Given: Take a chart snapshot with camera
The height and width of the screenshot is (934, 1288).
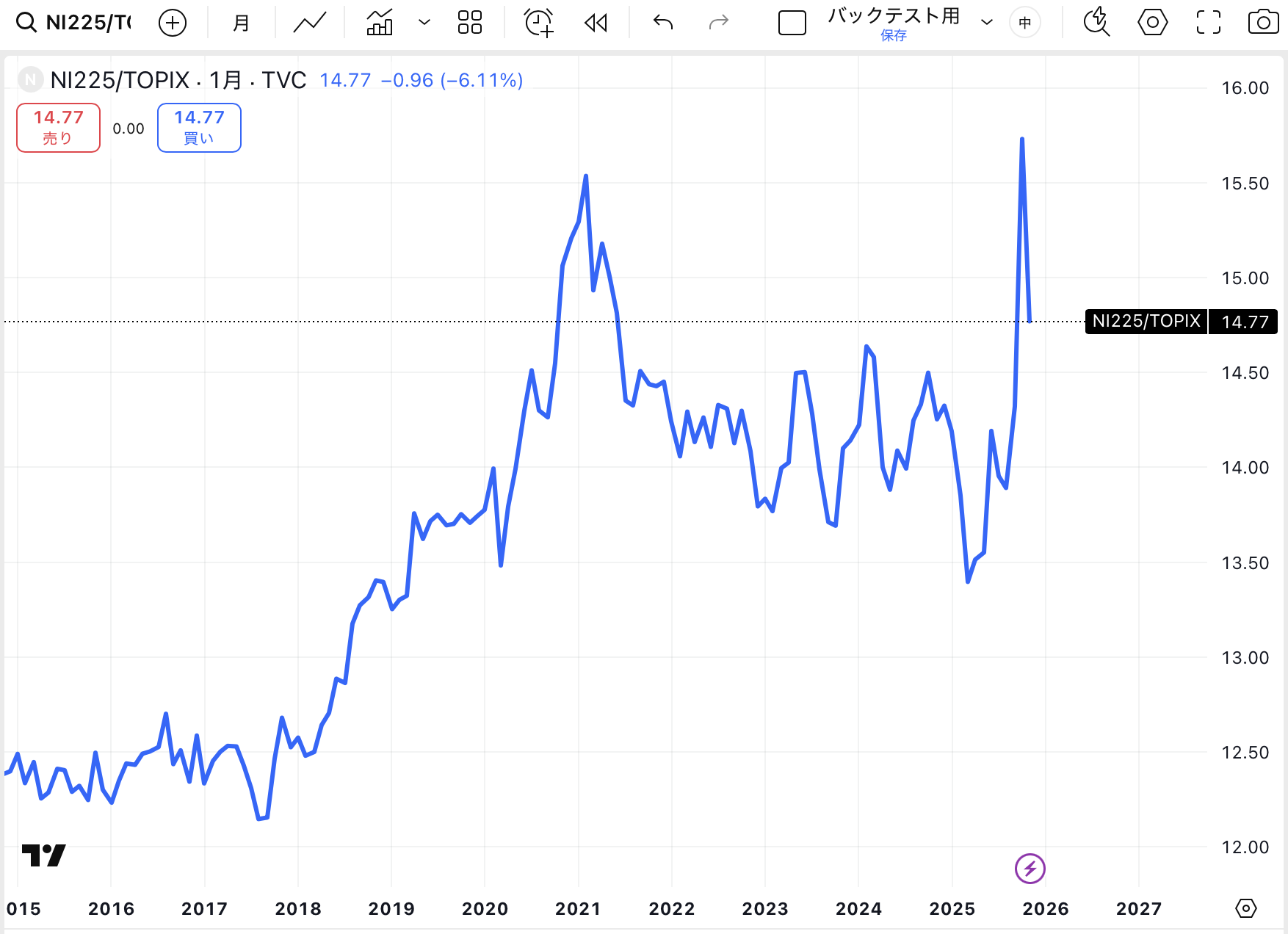Looking at the screenshot, I should [1263, 23].
